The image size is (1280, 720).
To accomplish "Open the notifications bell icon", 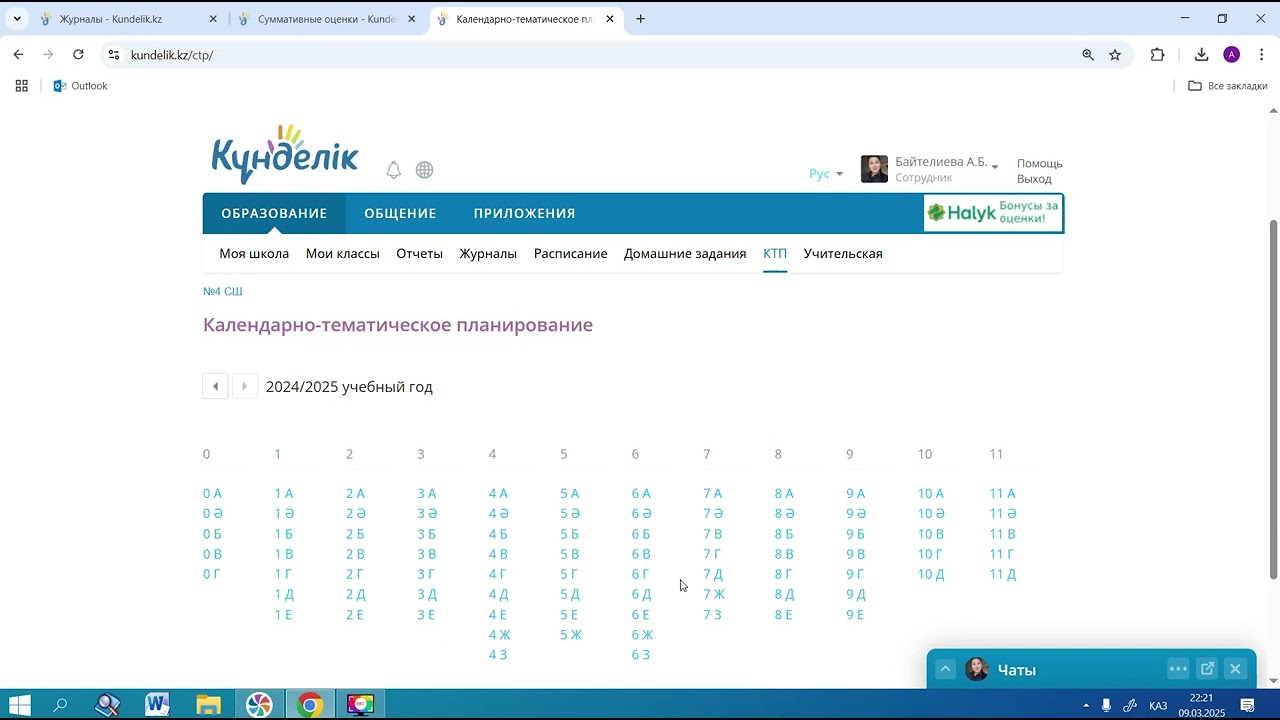I will click(393, 170).
